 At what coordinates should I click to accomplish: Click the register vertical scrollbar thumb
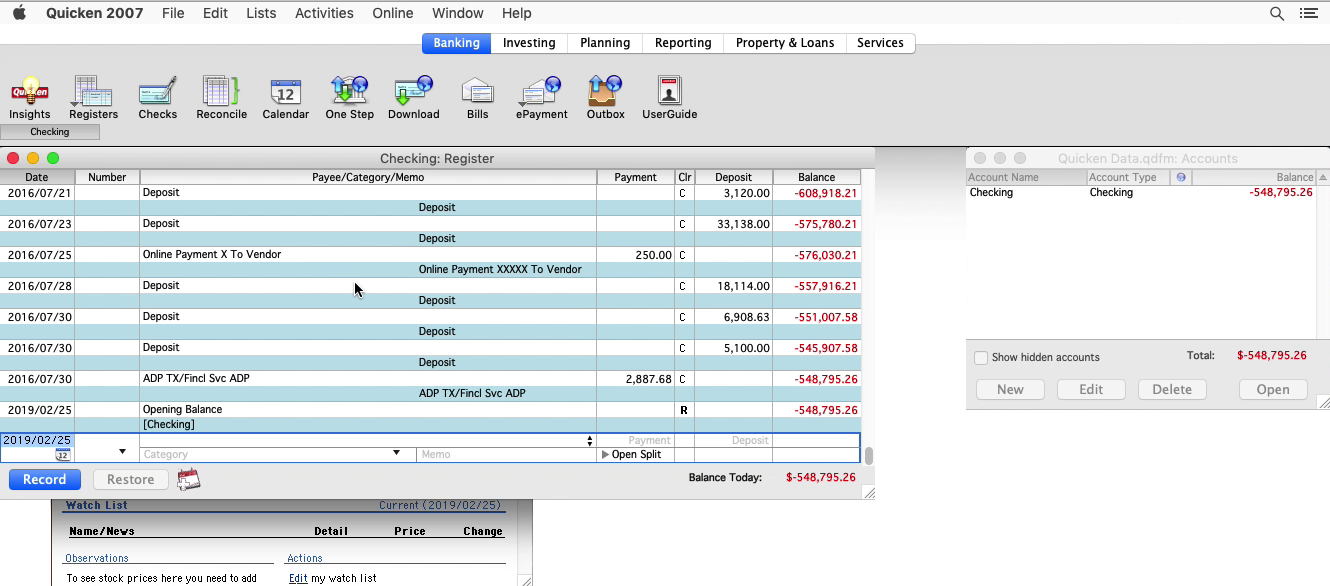click(x=869, y=455)
